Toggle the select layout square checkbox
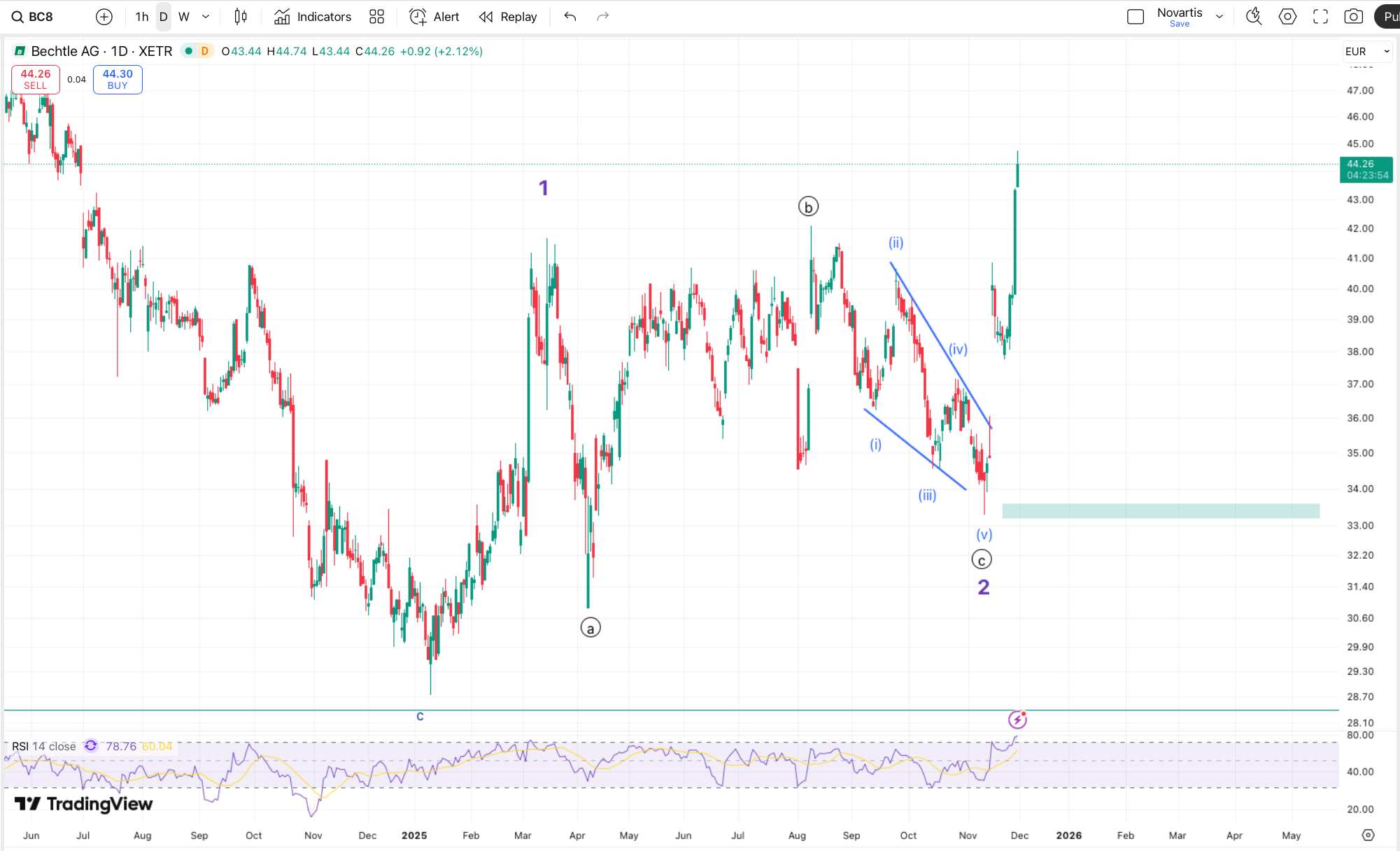The height and width of the screenshot is (851, 1400). [x=1136, y=17]
